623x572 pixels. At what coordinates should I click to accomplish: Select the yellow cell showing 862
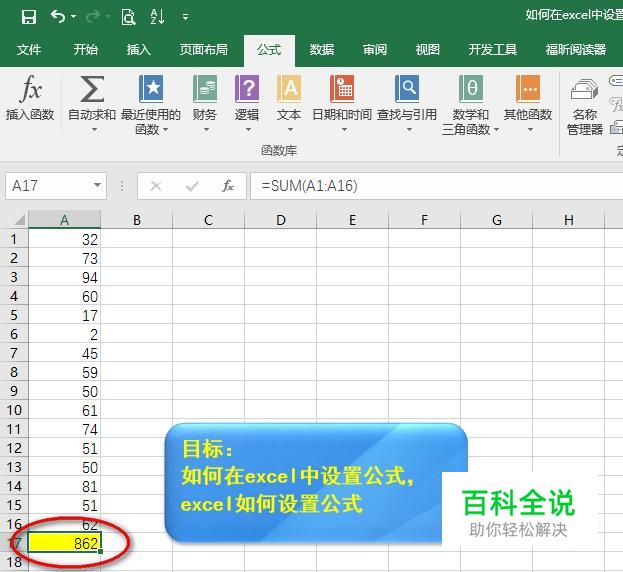(65, 543)
